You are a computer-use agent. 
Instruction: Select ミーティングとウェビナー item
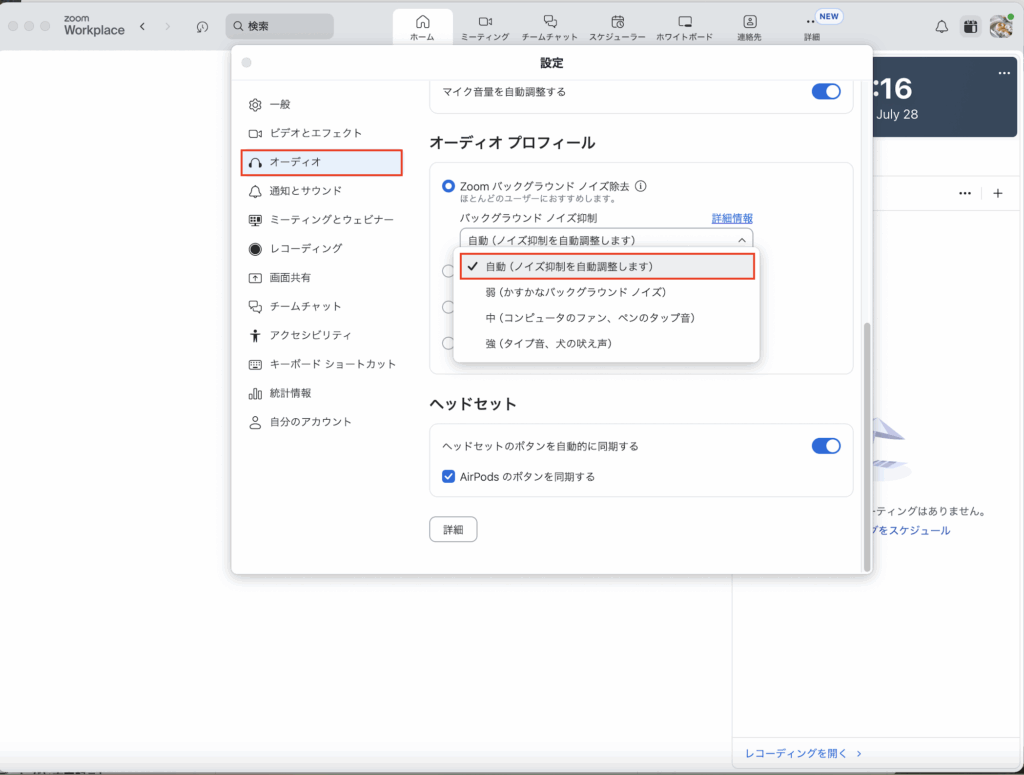pos(321,220)
